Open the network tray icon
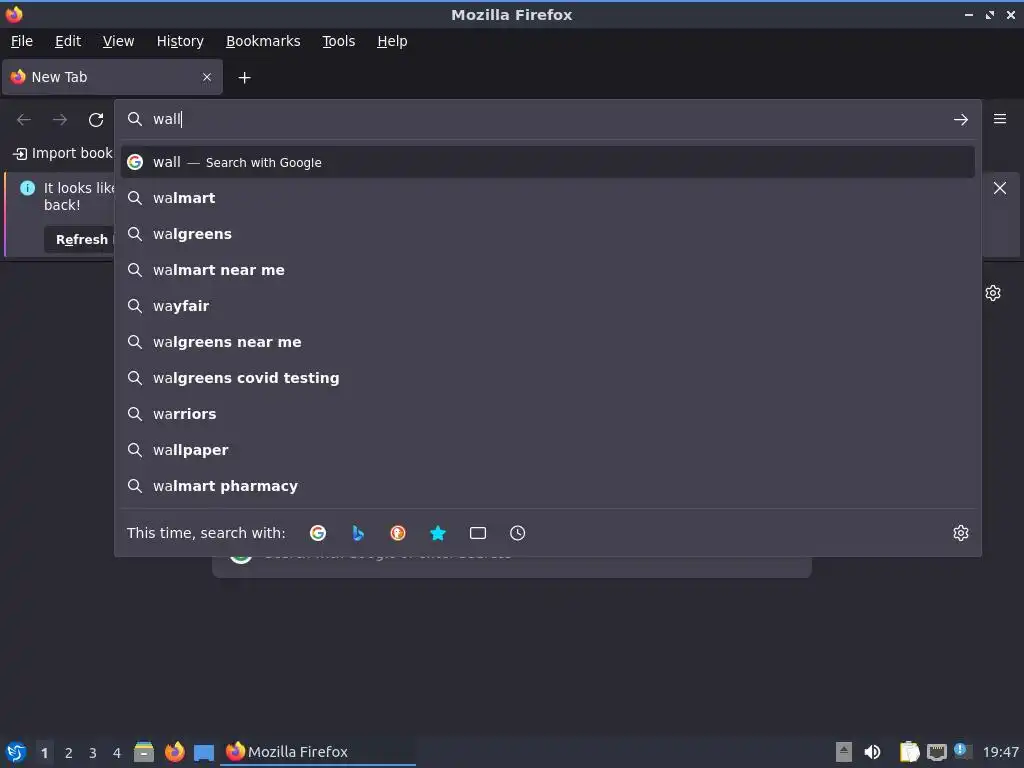Viewport: 1024px width, 768px height. (x=936, y=752)
